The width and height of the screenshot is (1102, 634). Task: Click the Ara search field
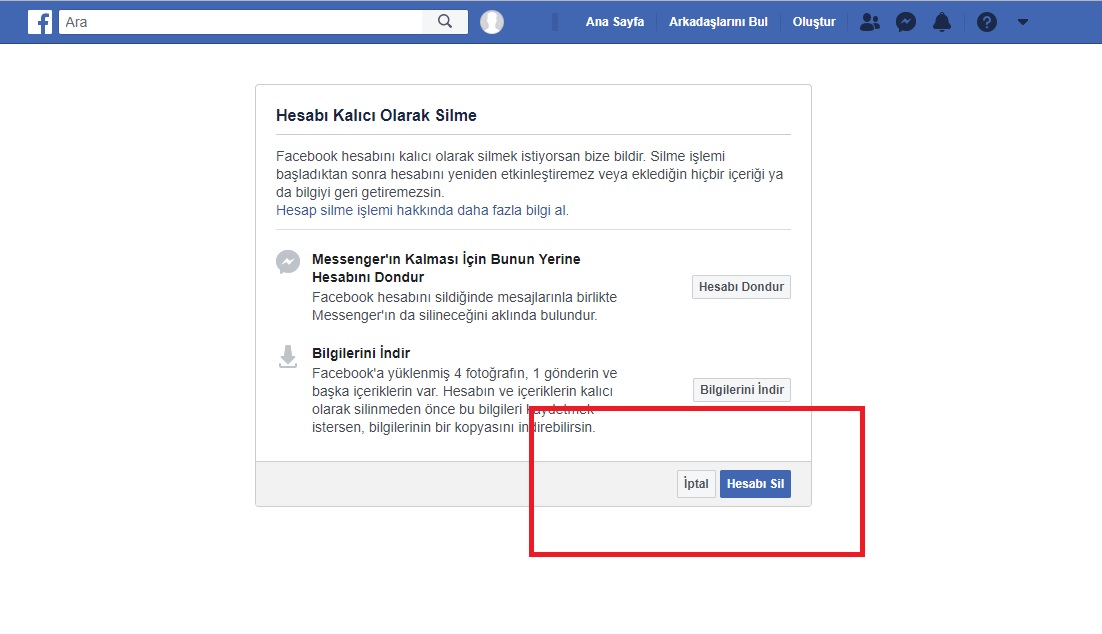(241, 22)
